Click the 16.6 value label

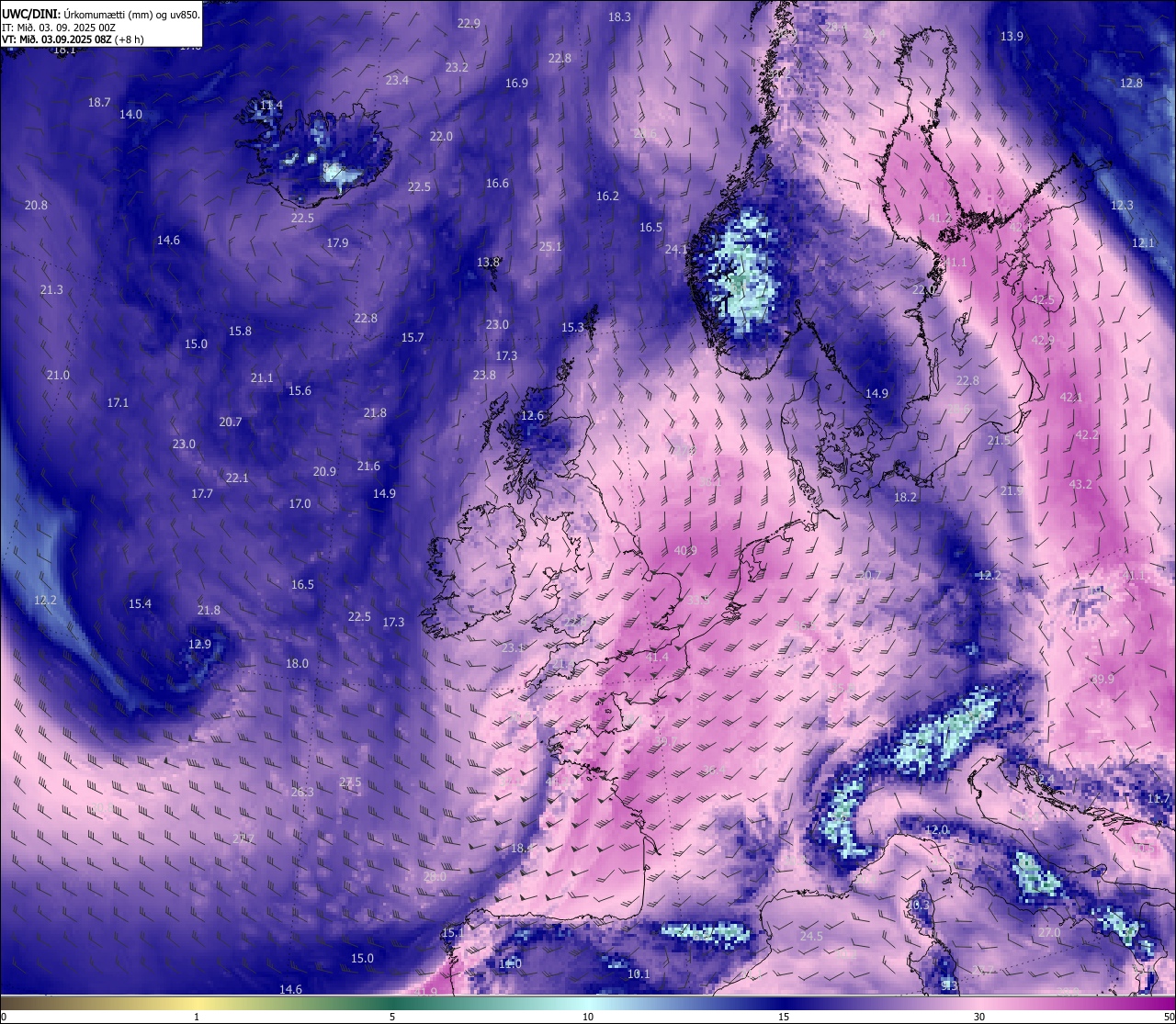[x=497, y=183]
